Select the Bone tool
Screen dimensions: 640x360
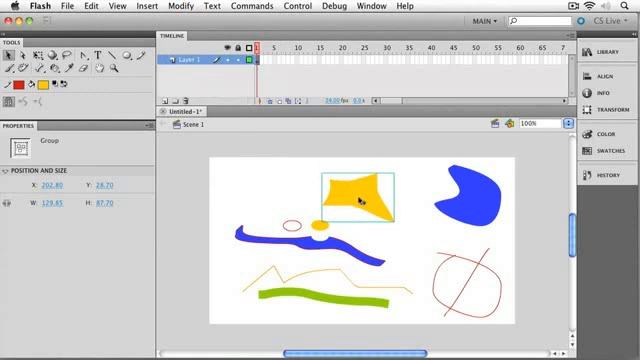click(40, 68)
